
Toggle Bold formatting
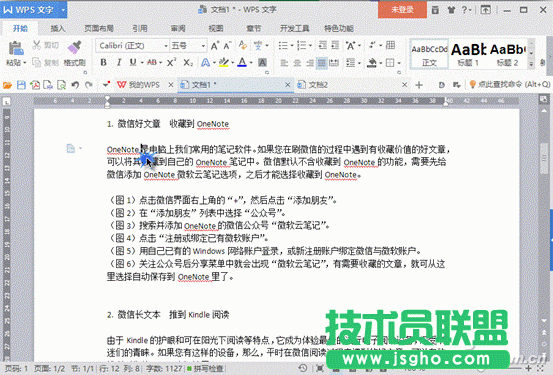(103, 62)
